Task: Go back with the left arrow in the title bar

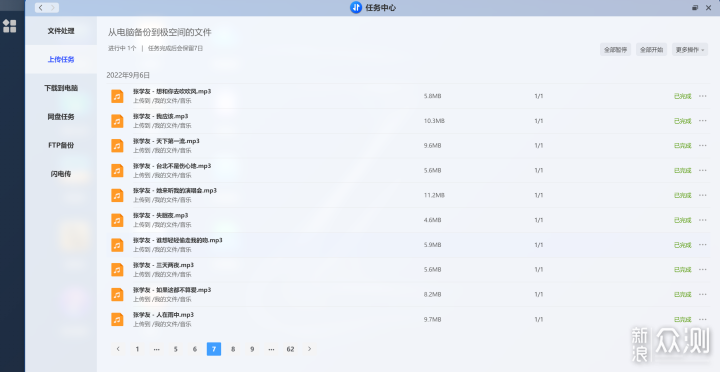Action: tap(41, 8)
